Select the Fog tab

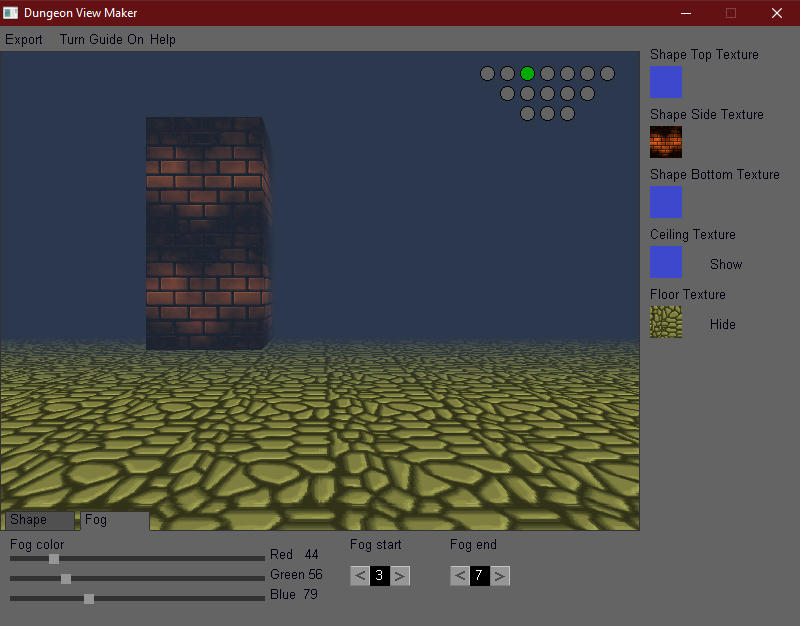(x=115, y=520)
